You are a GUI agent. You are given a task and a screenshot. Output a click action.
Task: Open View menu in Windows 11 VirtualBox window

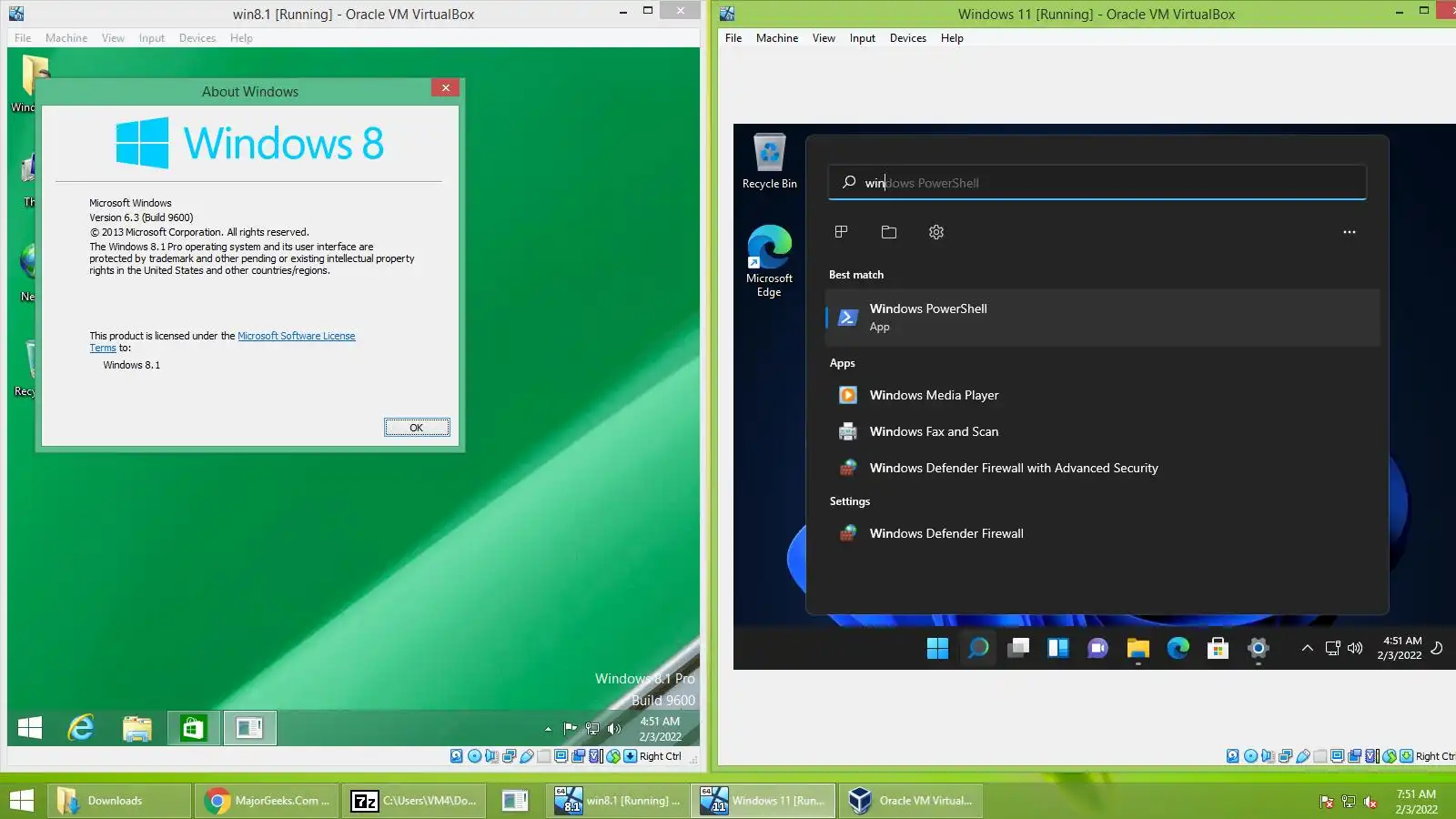[824, 38]
